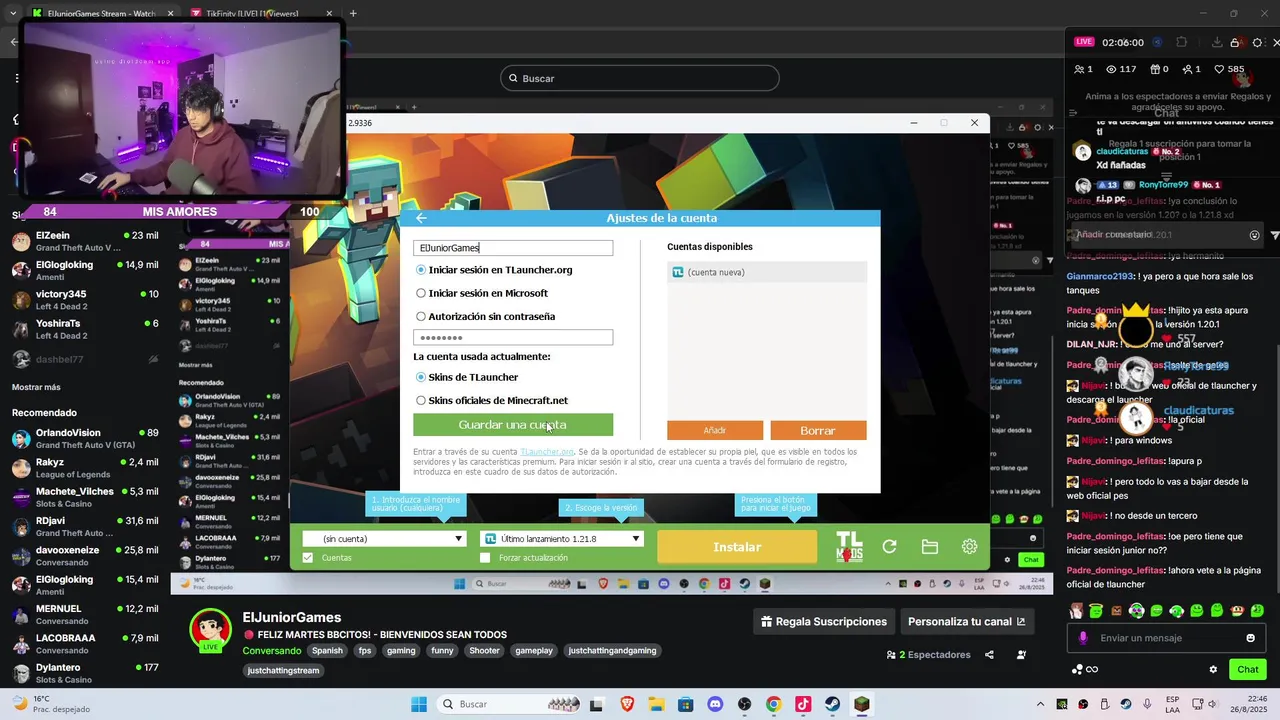The width and height of the screenshot is (1280, 720).
Task: Click the Buscar search box on Kick page
Action: click(640, 78)
